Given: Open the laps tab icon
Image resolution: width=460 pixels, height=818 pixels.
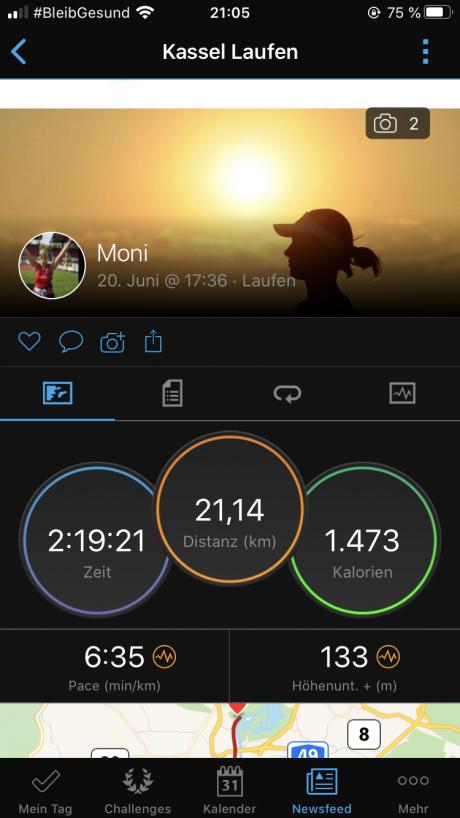Looking at the screenshot, I should click(287, 393).
